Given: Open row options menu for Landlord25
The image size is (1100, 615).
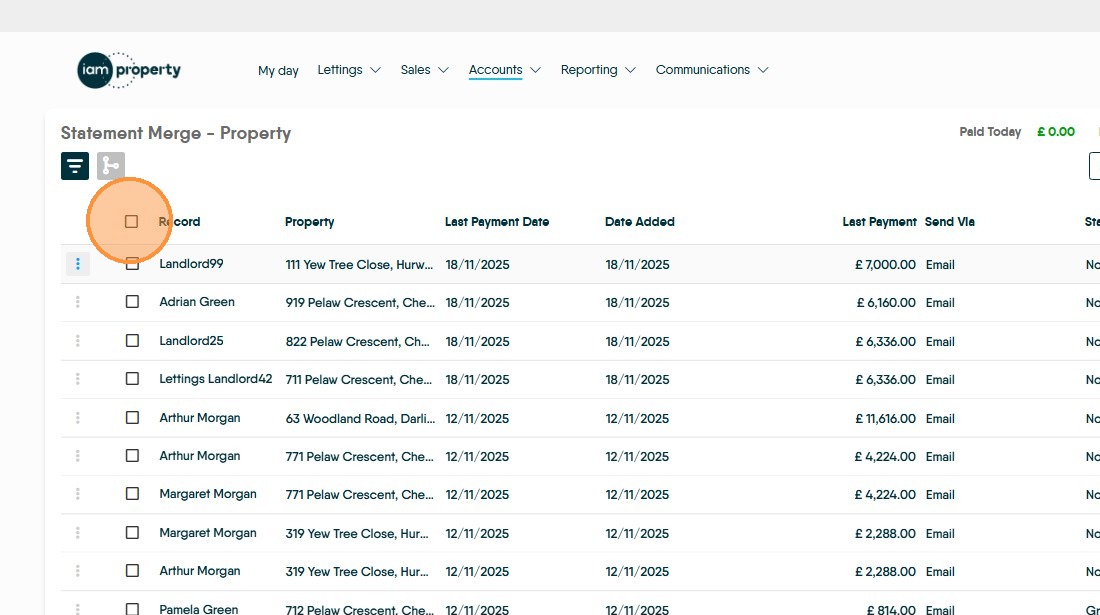Looking at the screenshot, I should pos(78,341).
